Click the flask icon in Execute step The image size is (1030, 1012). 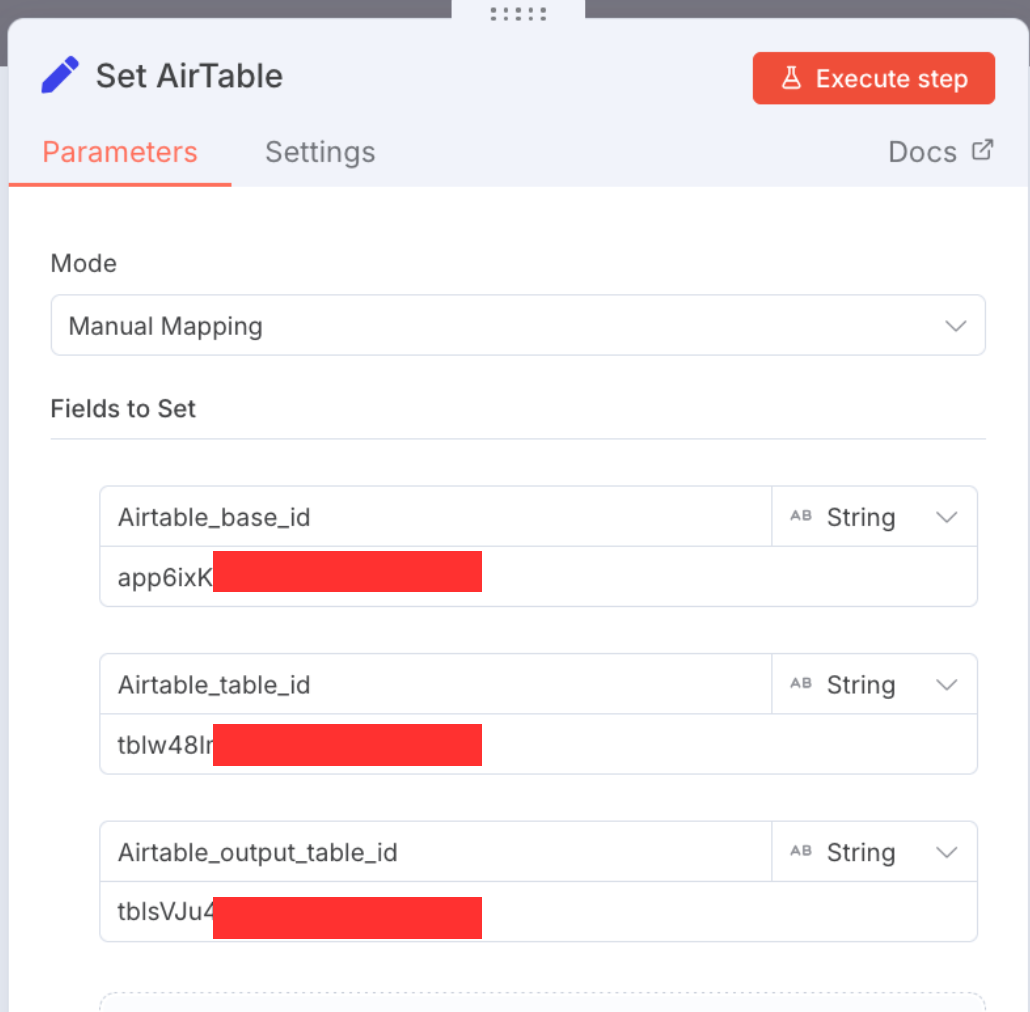791,78
